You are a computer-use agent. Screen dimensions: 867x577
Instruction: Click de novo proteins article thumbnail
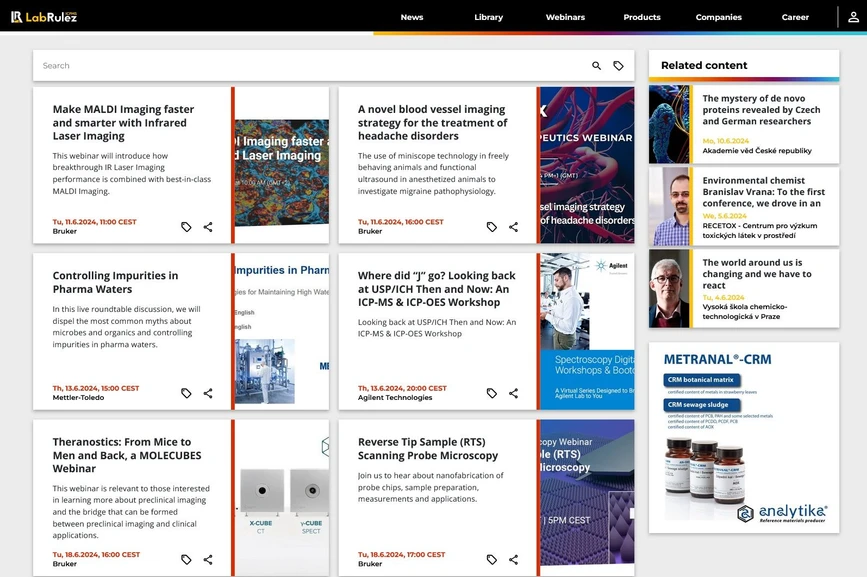tap(669, 124)
